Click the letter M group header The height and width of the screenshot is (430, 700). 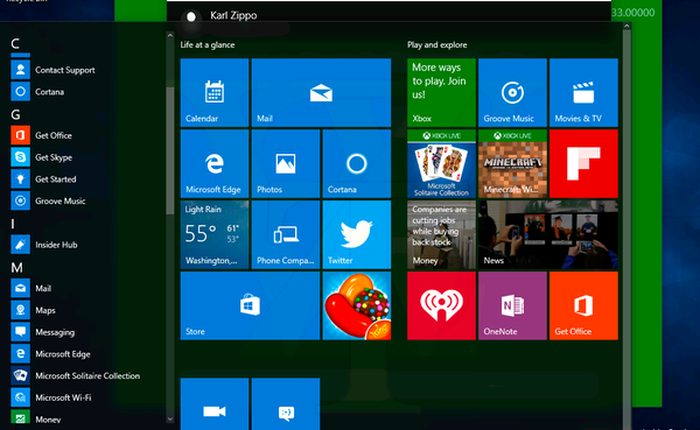click(17, 267)
